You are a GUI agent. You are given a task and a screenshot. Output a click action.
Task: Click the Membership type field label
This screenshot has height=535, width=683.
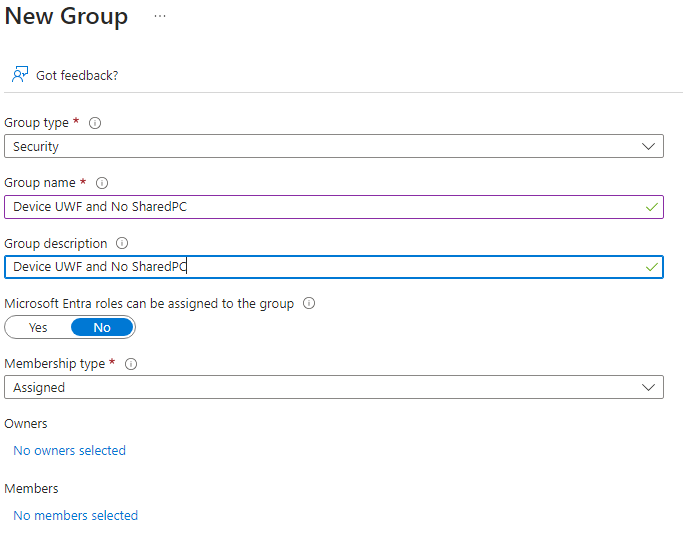click(x=55, y=363)
